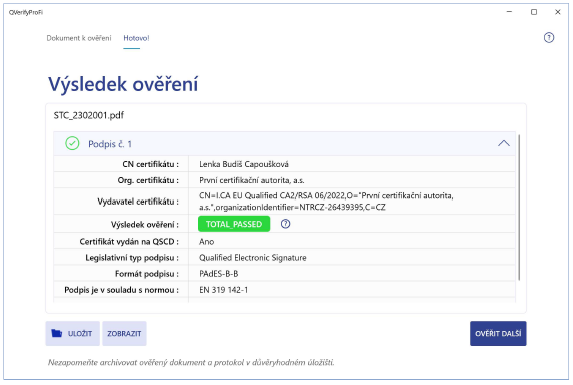Click the PAdES-B-B format value
The image size is (573, 385).
pyautogui.click(x=219, y=274)
